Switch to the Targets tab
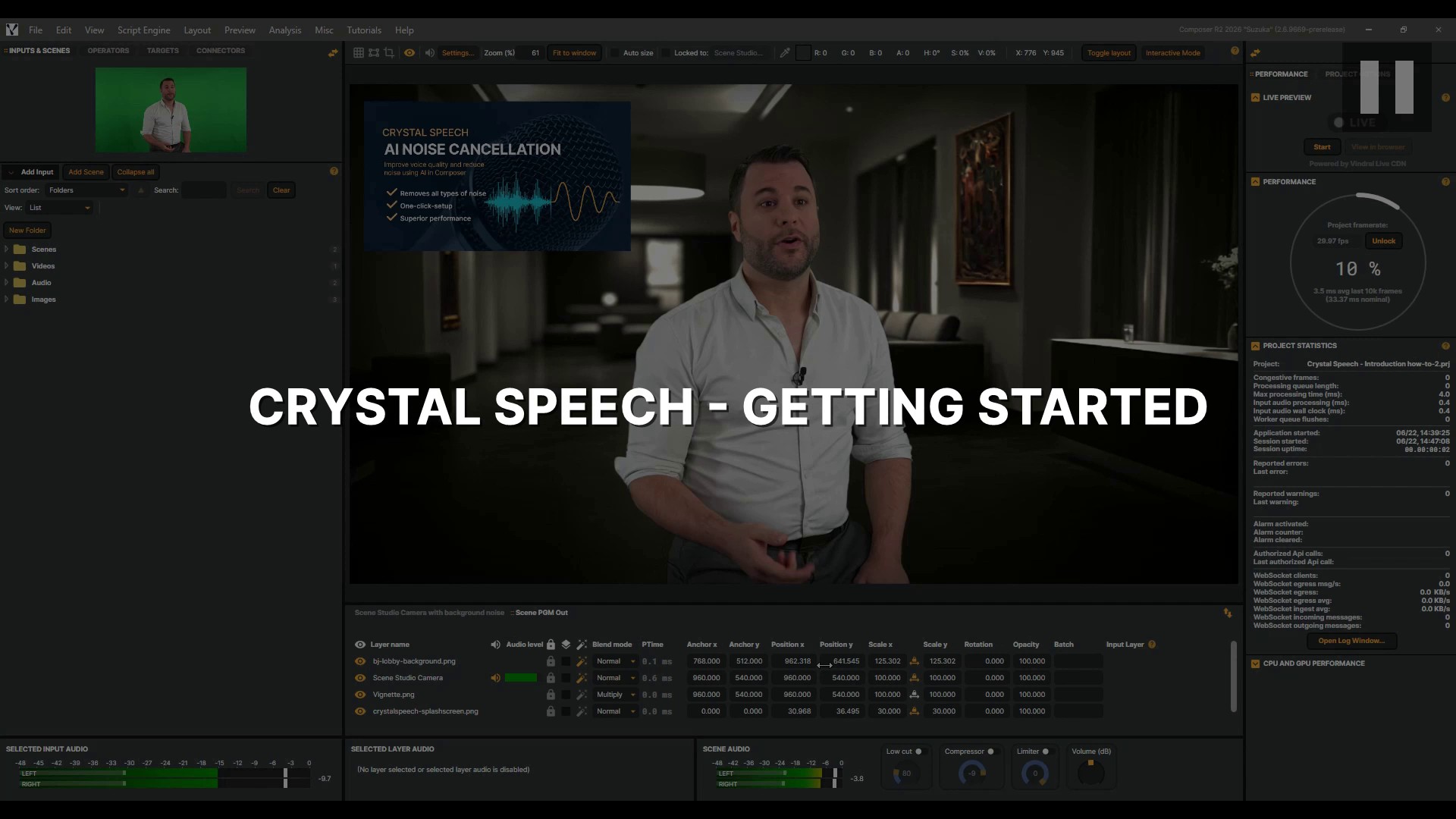This screenshot has height=819, width=1456. [163, 51]
